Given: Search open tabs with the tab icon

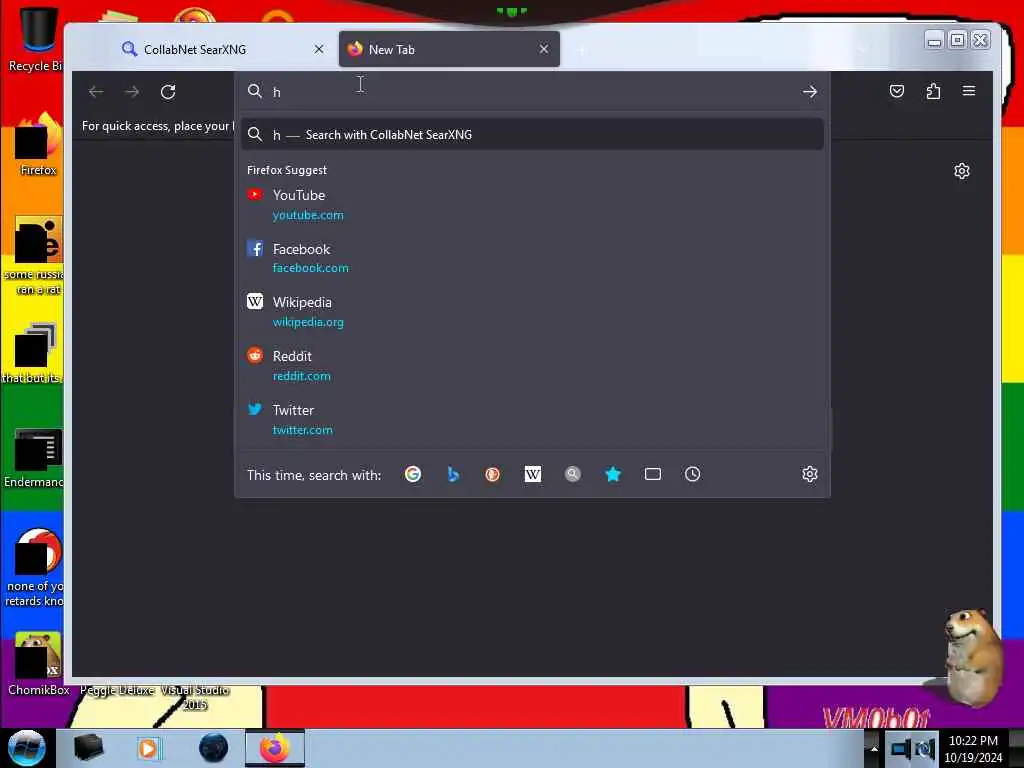Looking at the screenshot, I should click(652, 474).
